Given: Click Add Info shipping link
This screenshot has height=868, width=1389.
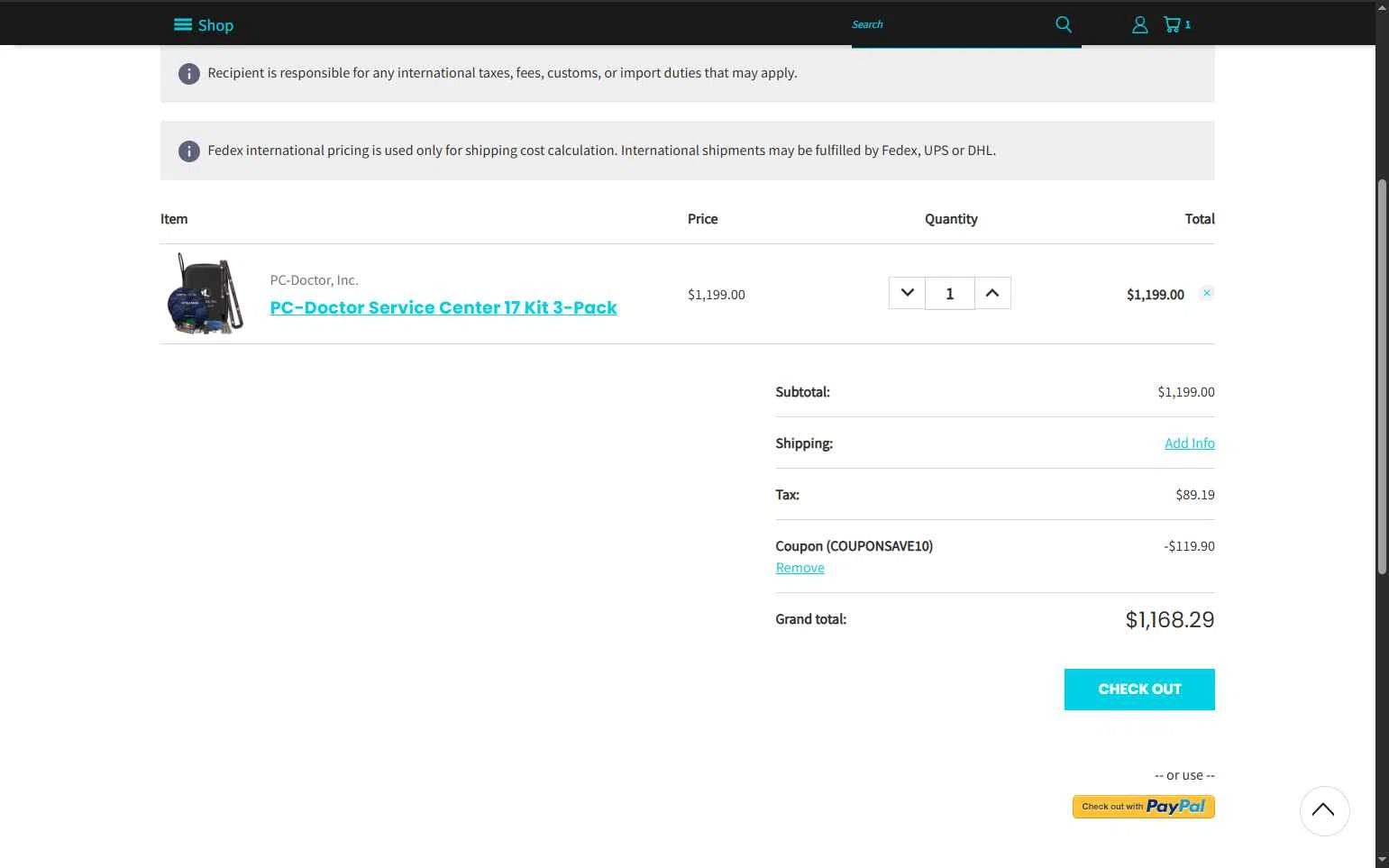Looking at the screenshot, I should point(1189,443).
